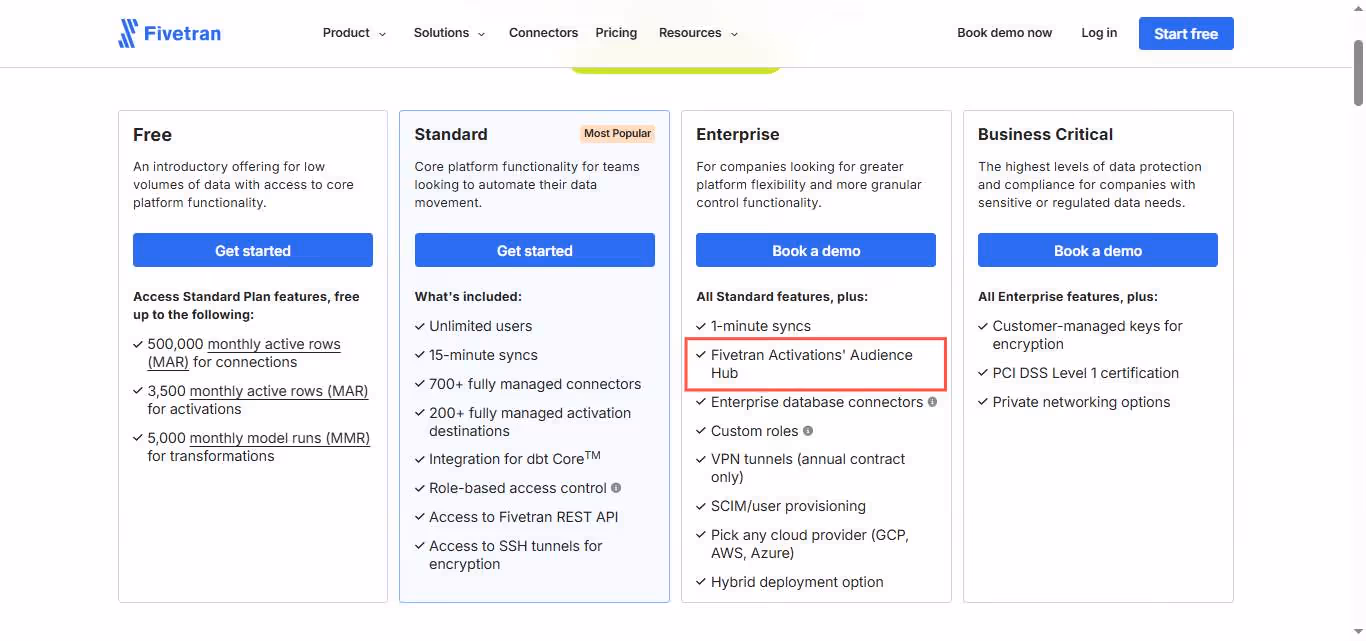Click the 15-minute syncs feature text
Screen dimensions: 1366x641
tap(483, 355)
